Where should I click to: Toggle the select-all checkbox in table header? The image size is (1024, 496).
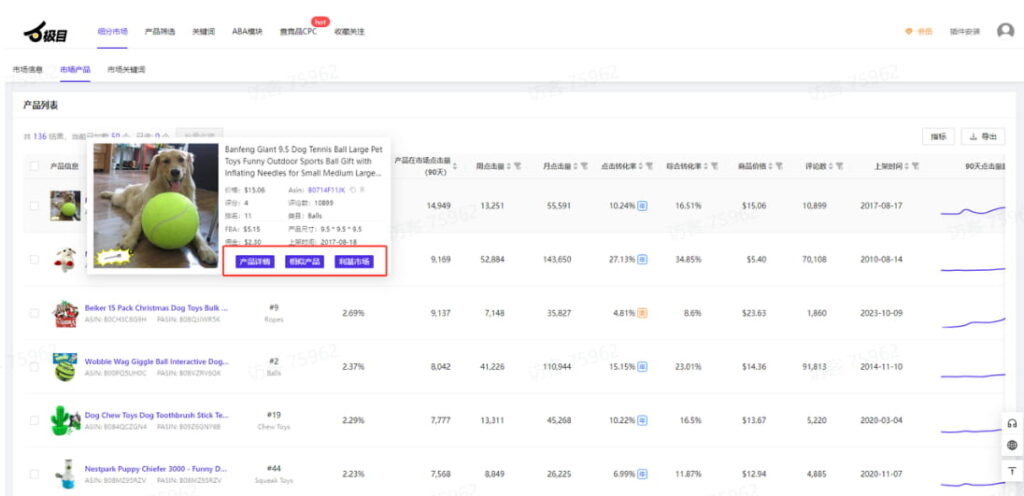click(34, 166)
